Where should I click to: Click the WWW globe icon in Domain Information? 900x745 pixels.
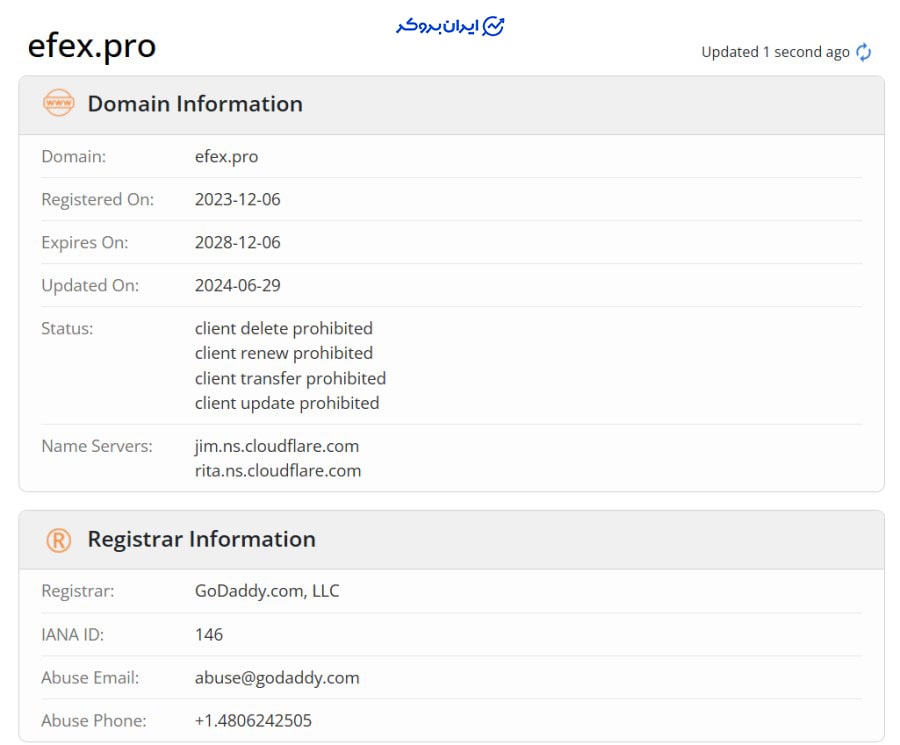point(59,103)
